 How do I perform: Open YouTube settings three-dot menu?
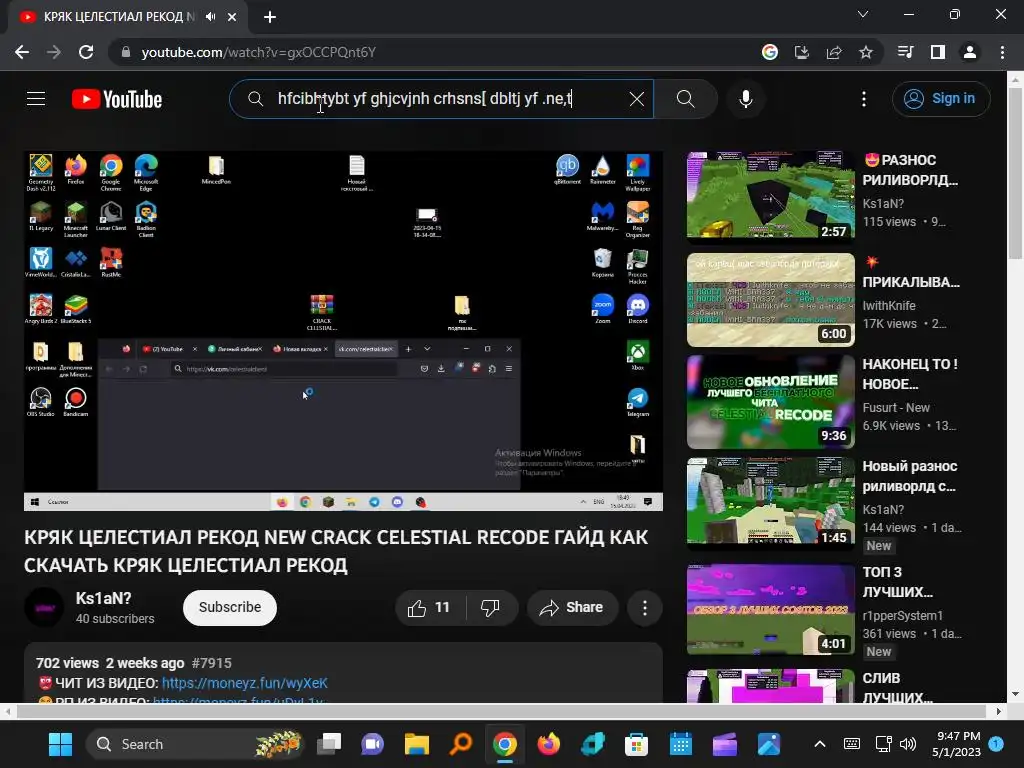click(863, 99)
